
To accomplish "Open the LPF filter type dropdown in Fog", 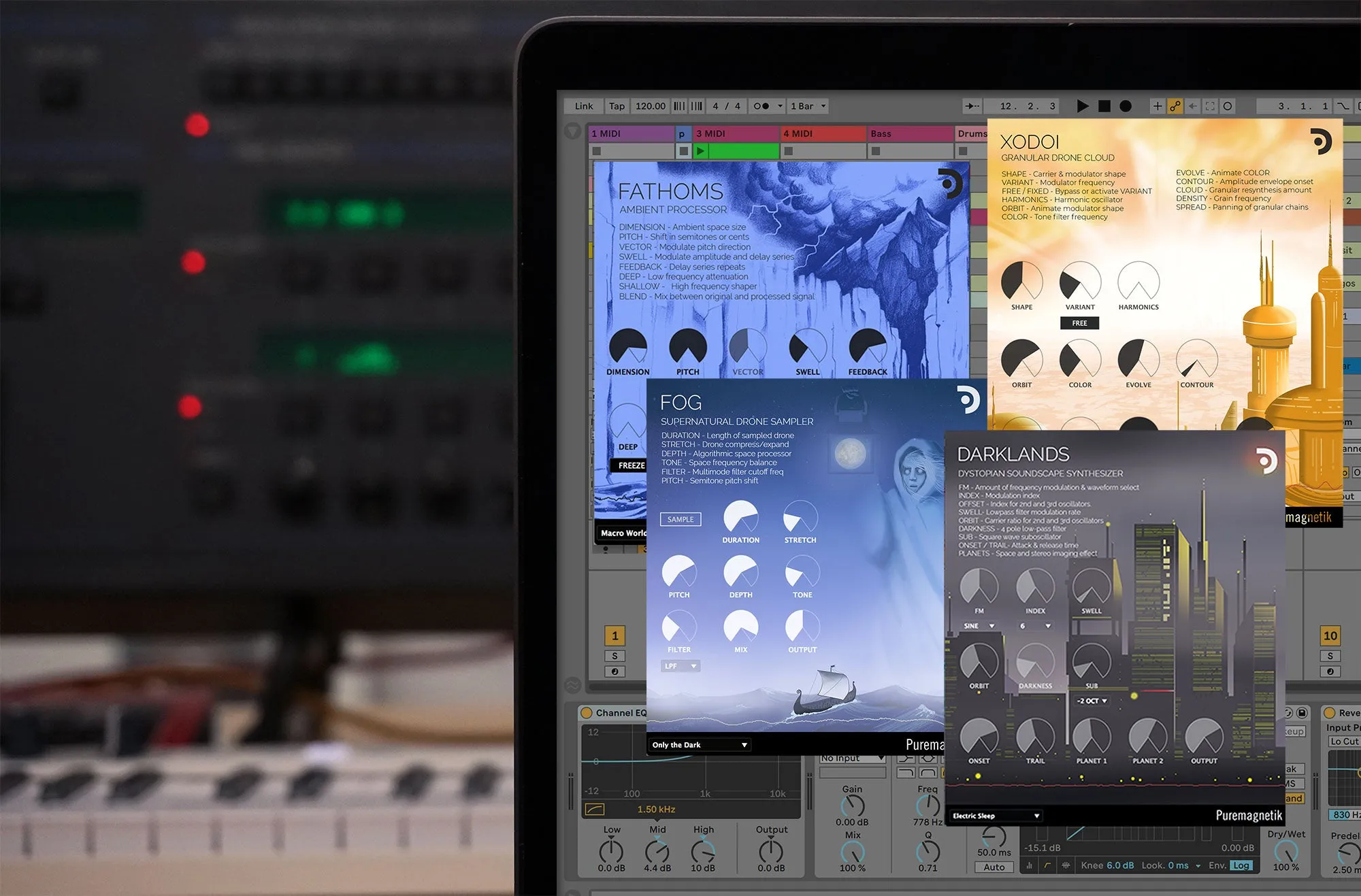I will tap(680, 666).
